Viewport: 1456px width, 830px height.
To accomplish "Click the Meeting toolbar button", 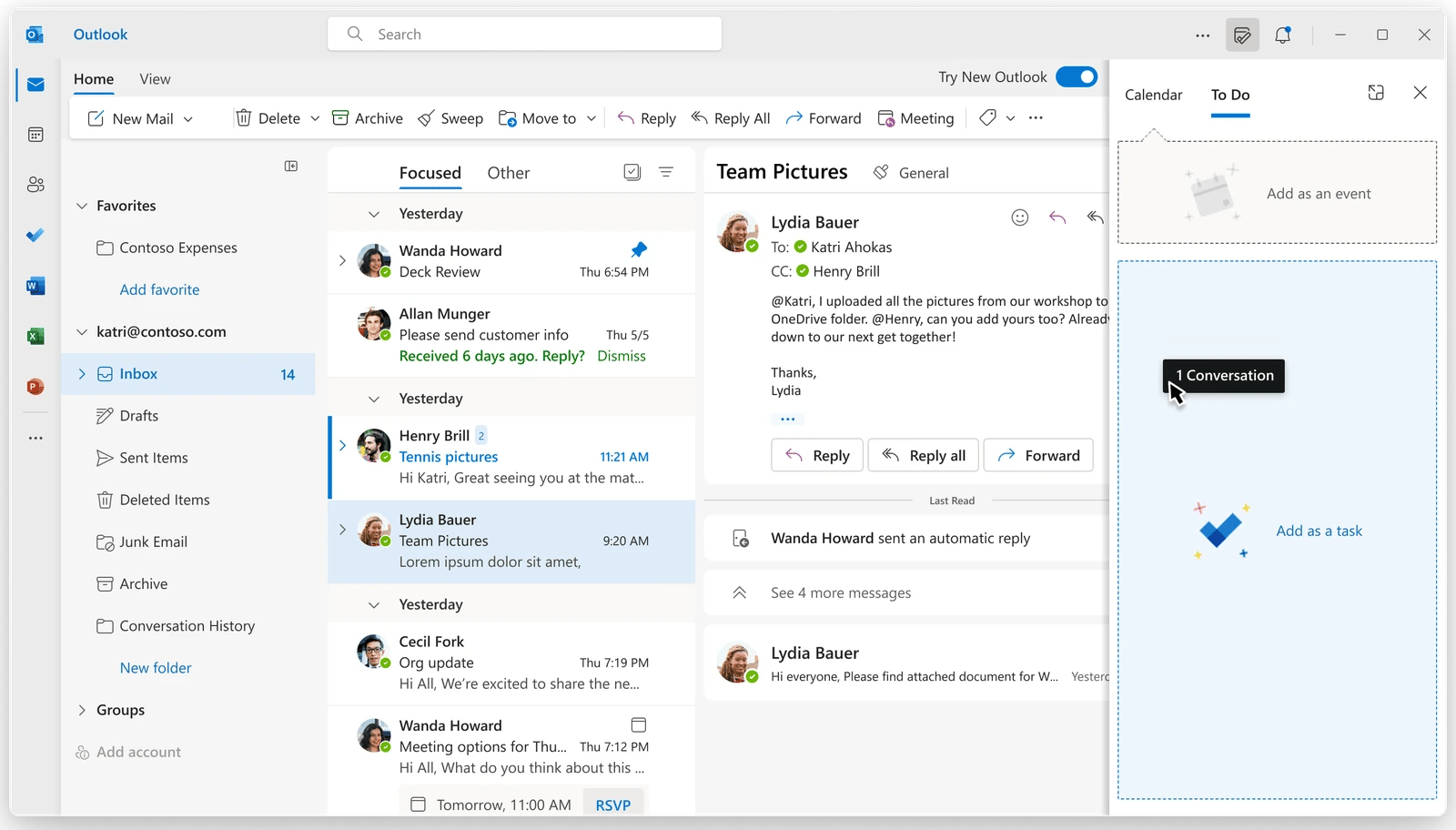I will coord(915,118).
